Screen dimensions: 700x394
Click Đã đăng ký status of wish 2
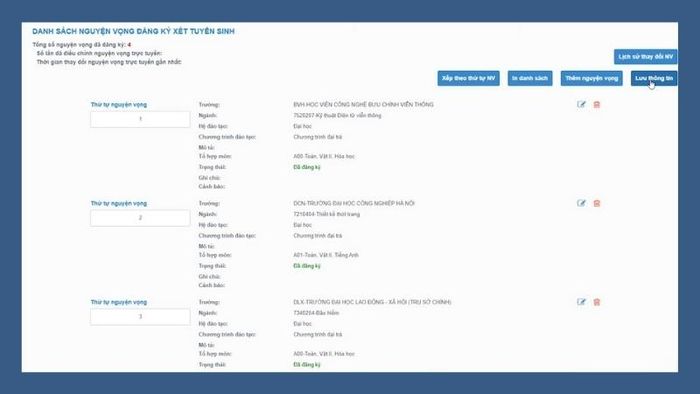307,266
